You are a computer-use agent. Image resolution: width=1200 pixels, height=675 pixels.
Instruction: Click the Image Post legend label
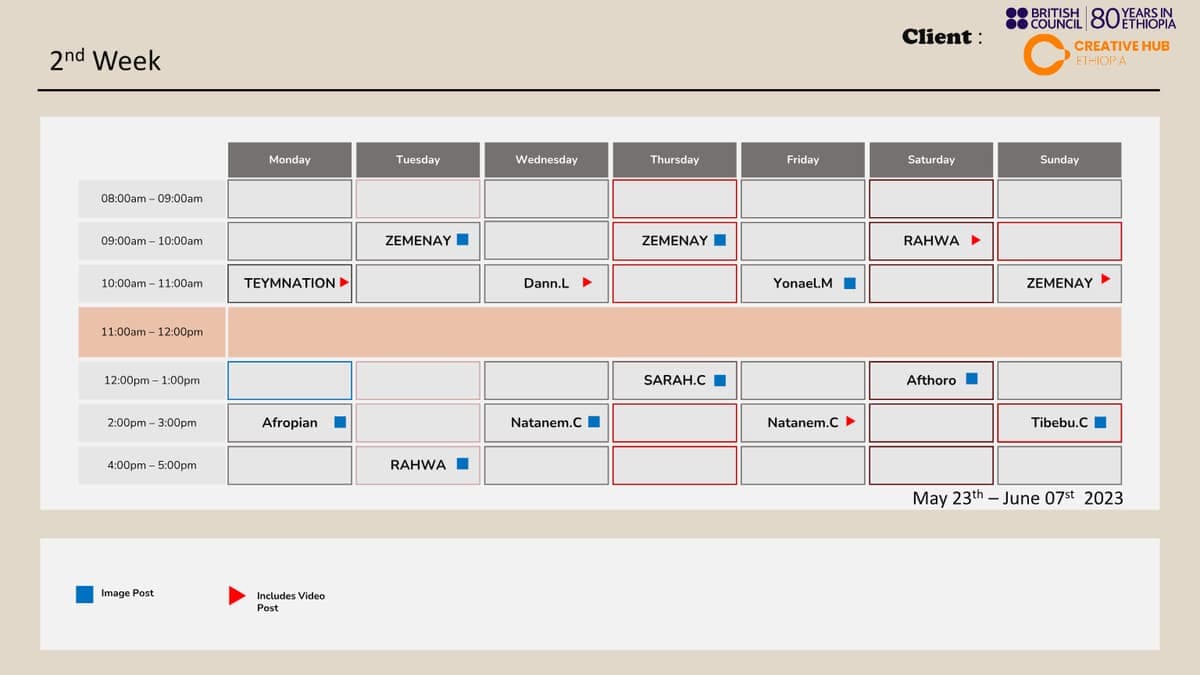pyautogui.click(x=128, y=593)
